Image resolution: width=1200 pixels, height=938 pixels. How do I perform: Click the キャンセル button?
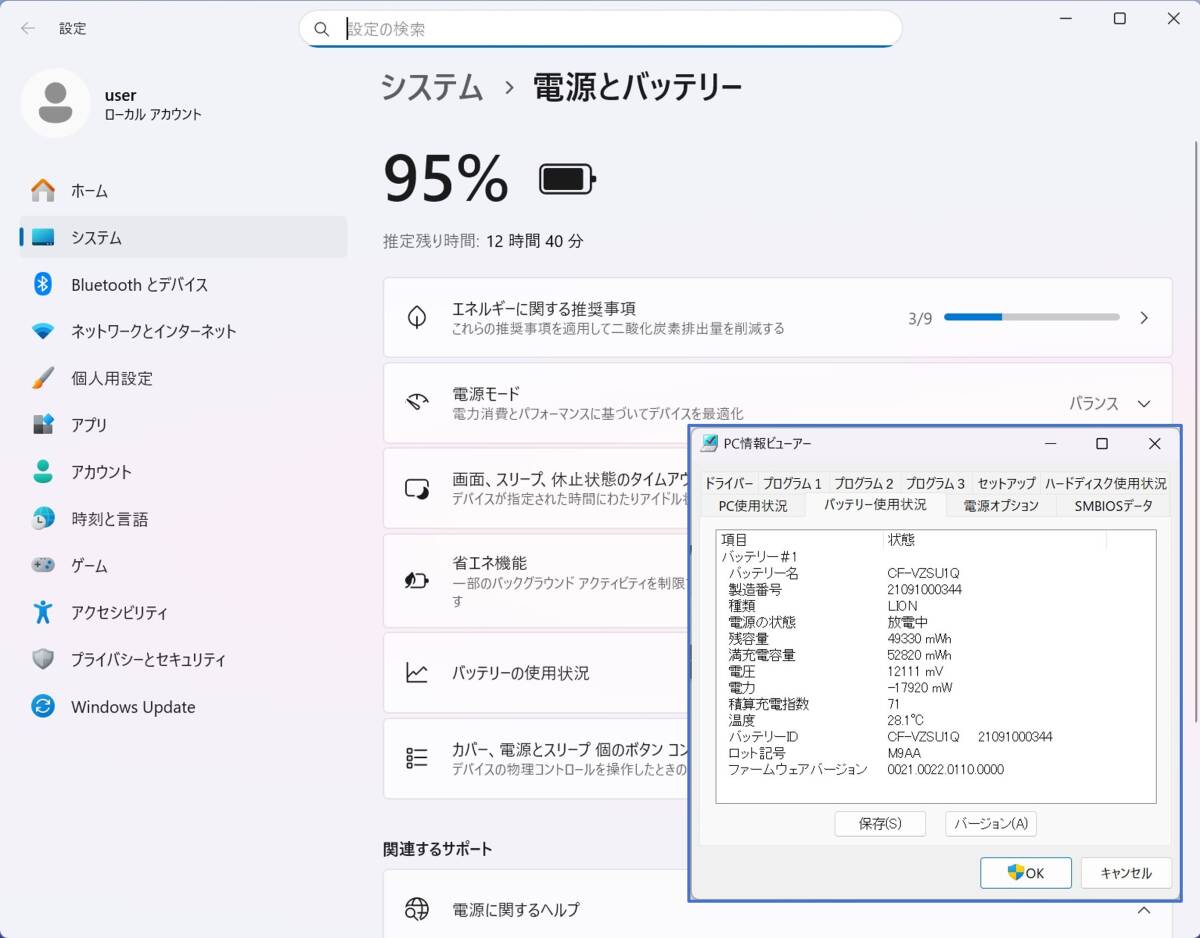tap(1126, 872)
